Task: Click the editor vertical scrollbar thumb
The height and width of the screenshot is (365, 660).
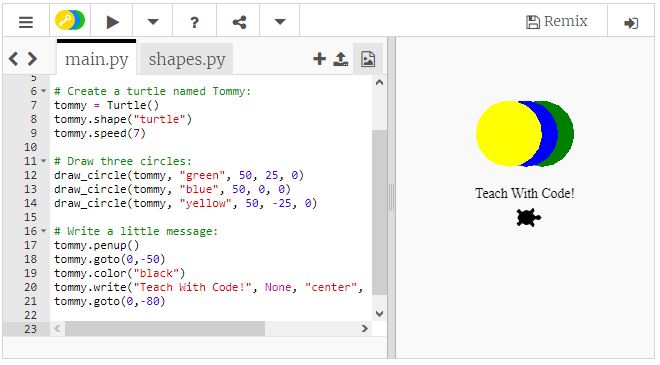Action: coord(379,212)
